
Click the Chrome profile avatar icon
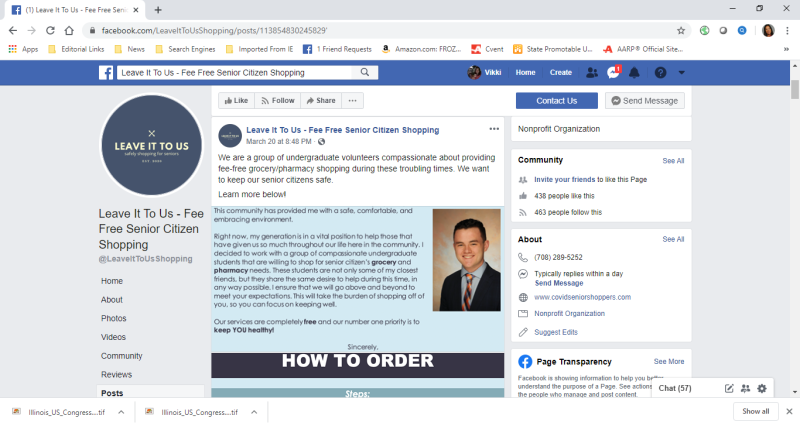tap(768, 31)
